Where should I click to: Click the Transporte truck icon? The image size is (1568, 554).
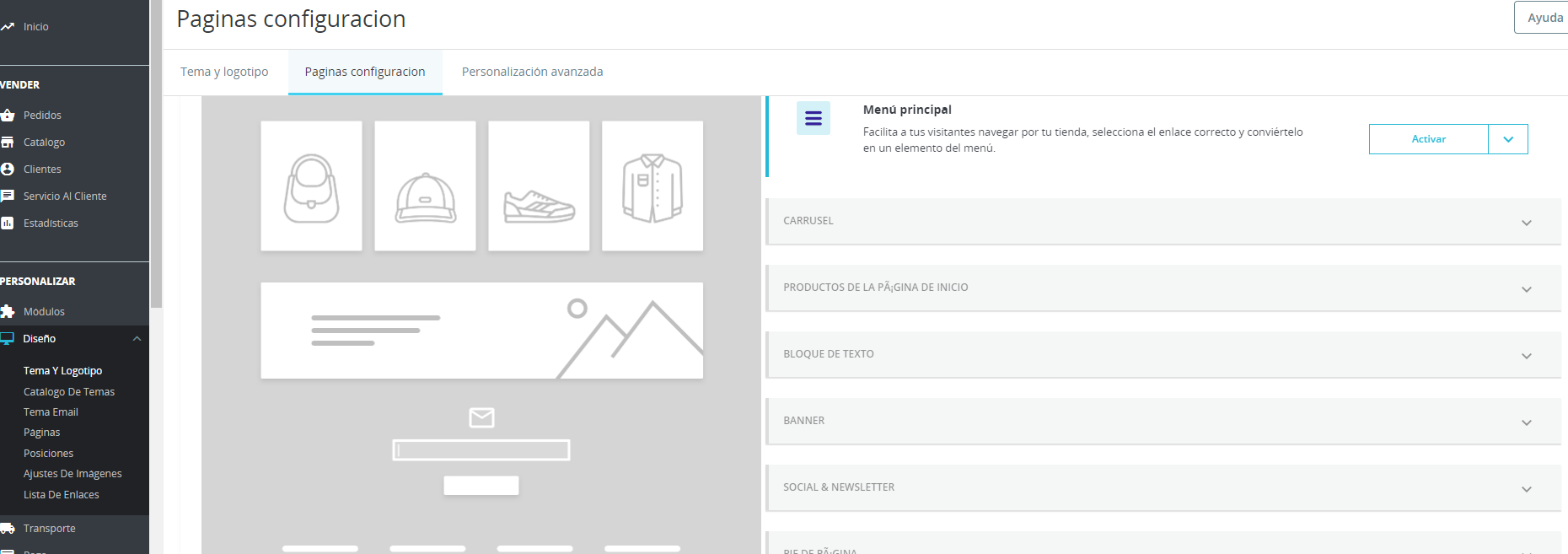(8, 529)
